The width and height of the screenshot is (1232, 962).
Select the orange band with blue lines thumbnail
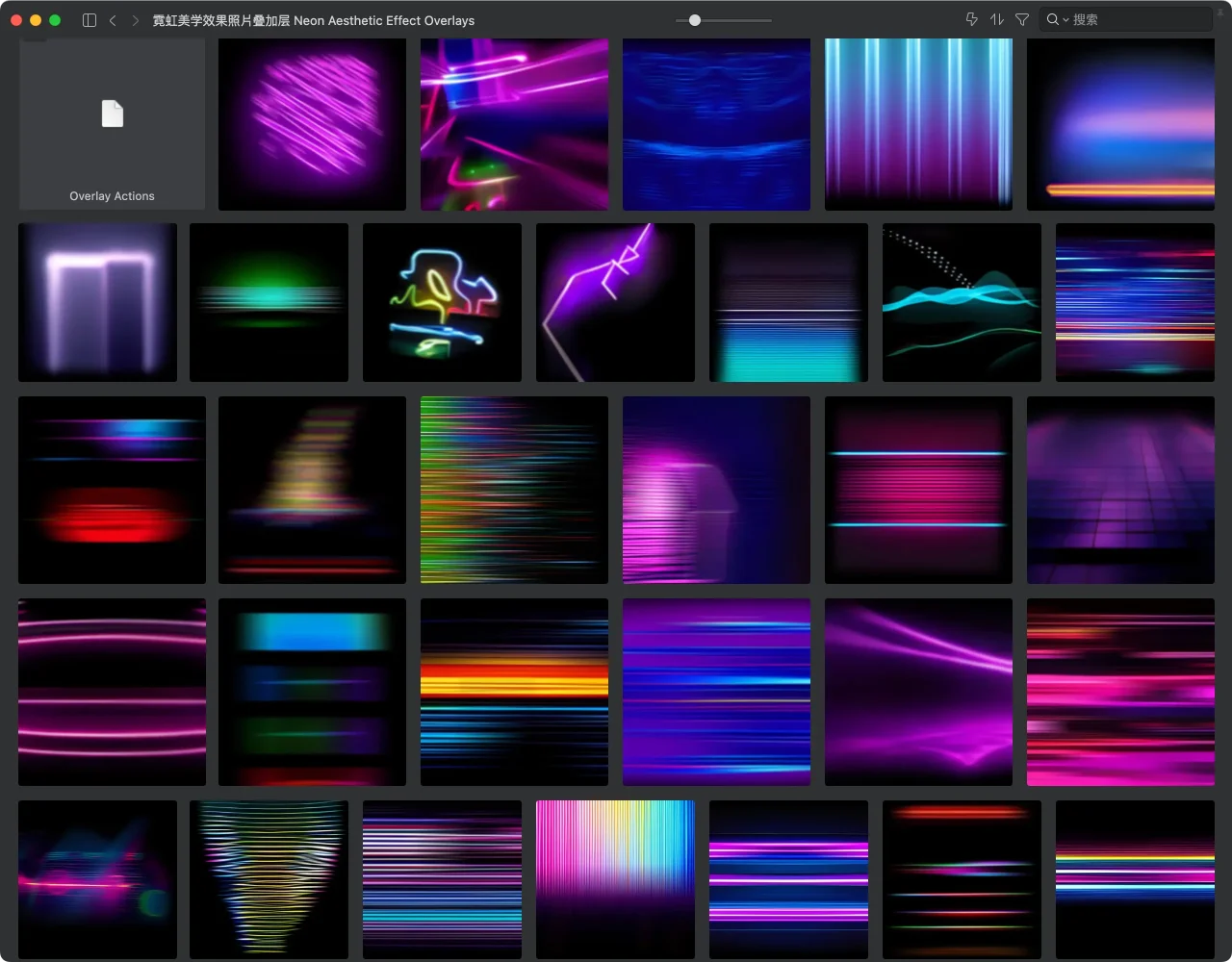pos(514,692)
